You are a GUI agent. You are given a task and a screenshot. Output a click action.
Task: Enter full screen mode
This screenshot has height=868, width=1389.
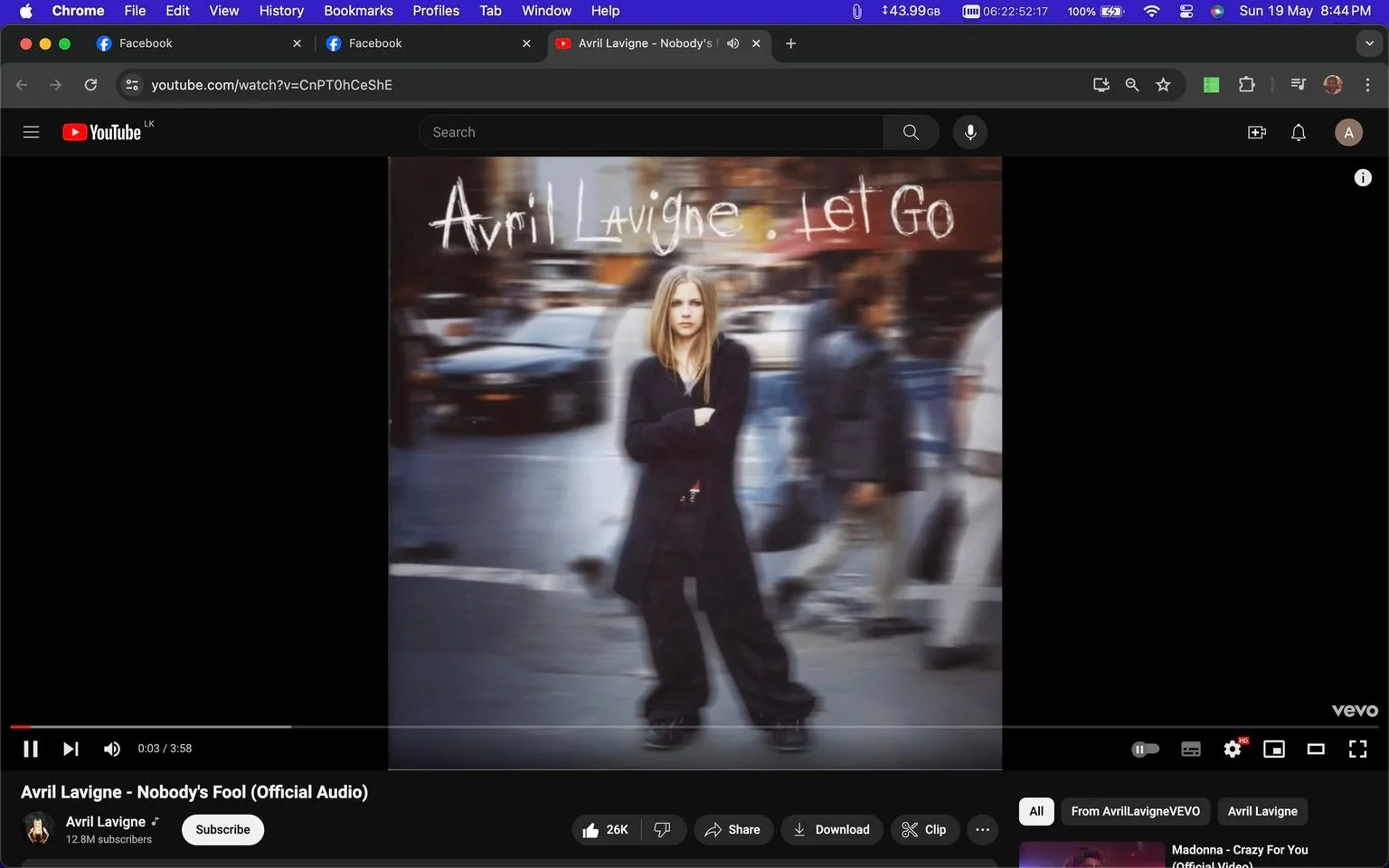click(x=1357, y=749)
